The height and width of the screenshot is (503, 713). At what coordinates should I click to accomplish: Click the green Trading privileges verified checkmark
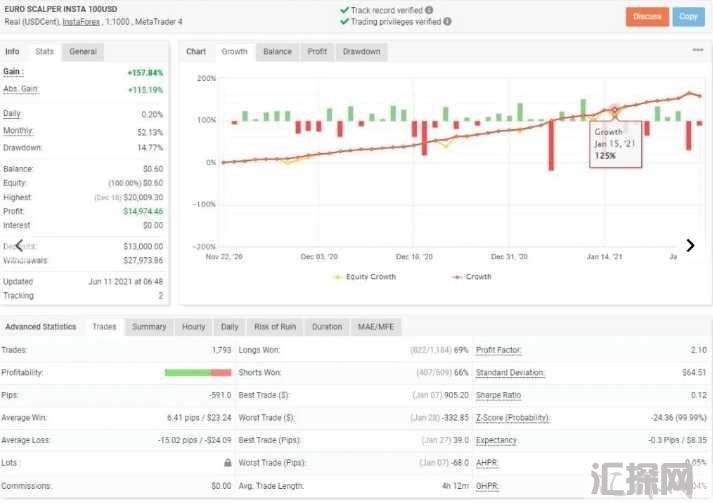click(344, 21)
